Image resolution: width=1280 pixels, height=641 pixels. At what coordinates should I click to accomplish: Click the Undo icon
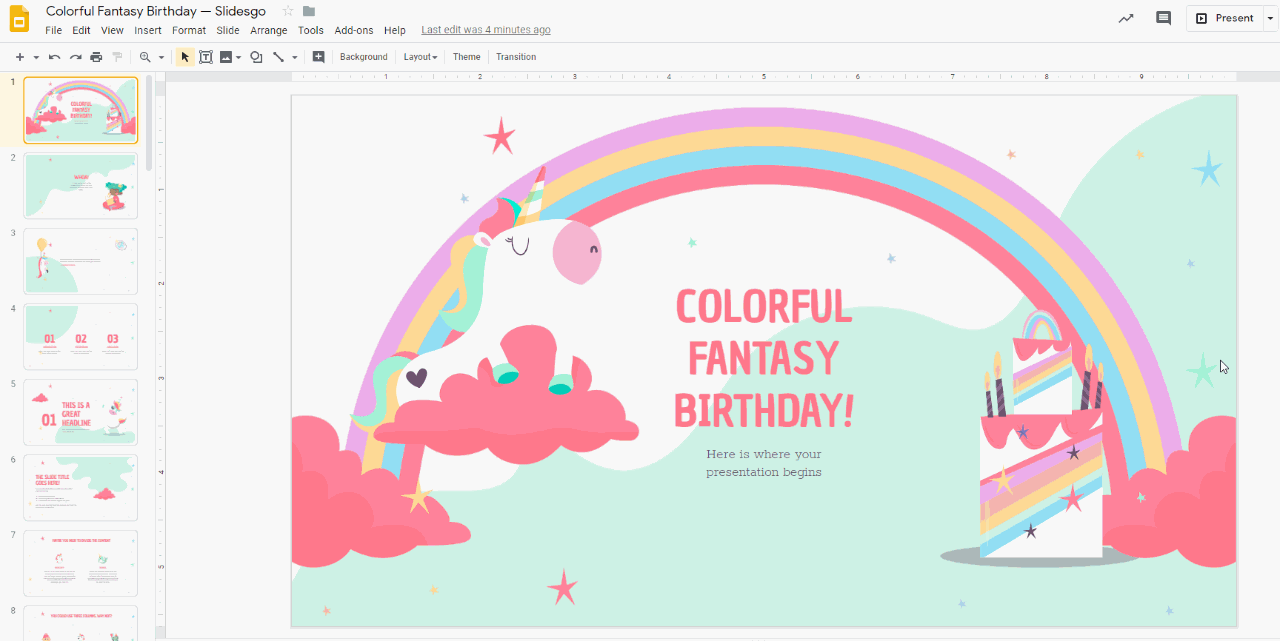click(54, 57)
